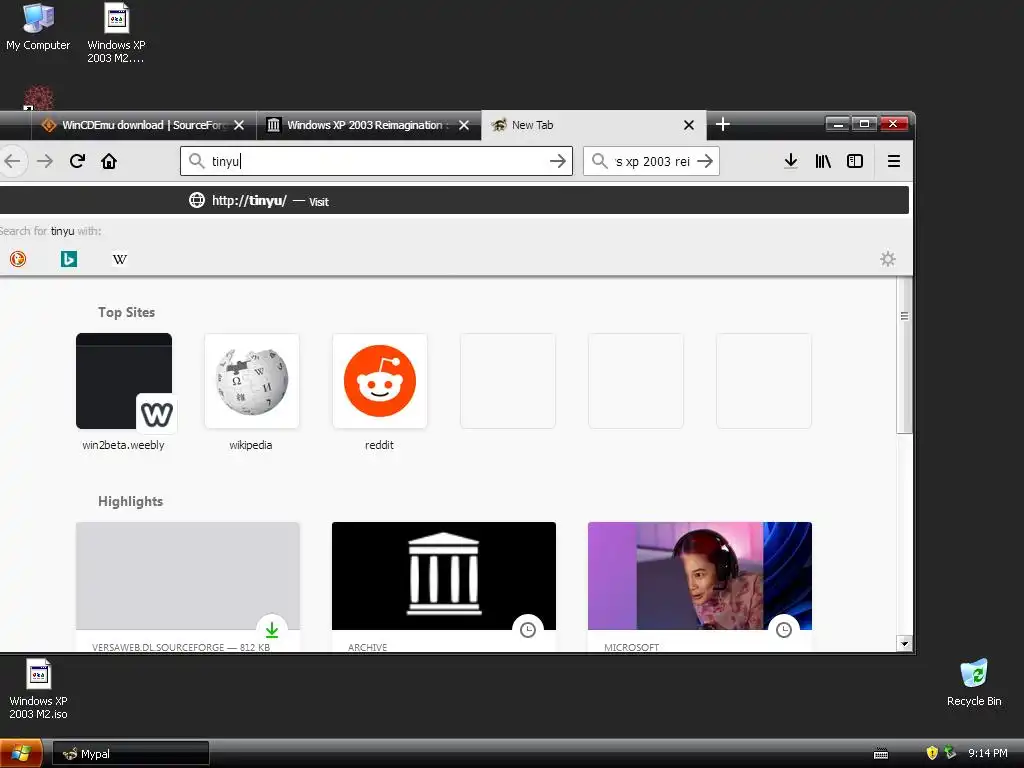The height and width of the screenshot is (768, 1024).
Task: Click the address bar containing tinyu
Action: (x=376, y=161)
